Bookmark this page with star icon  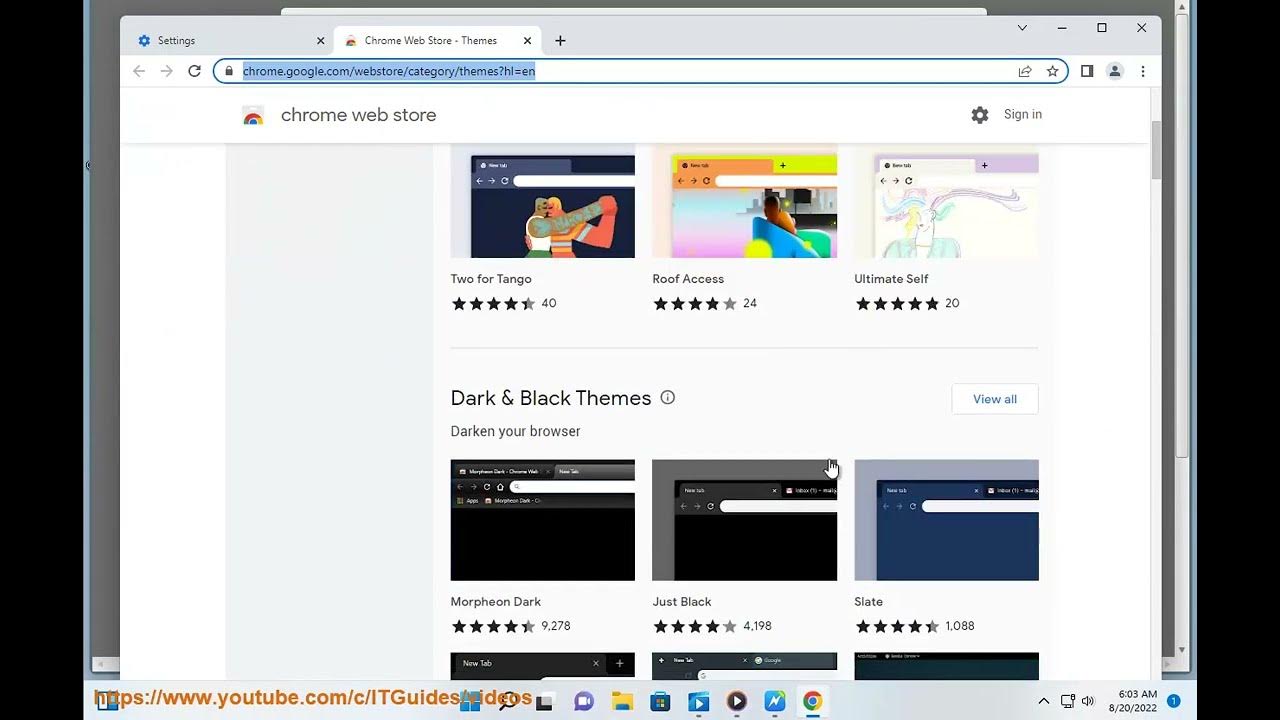pos(1053,71)
